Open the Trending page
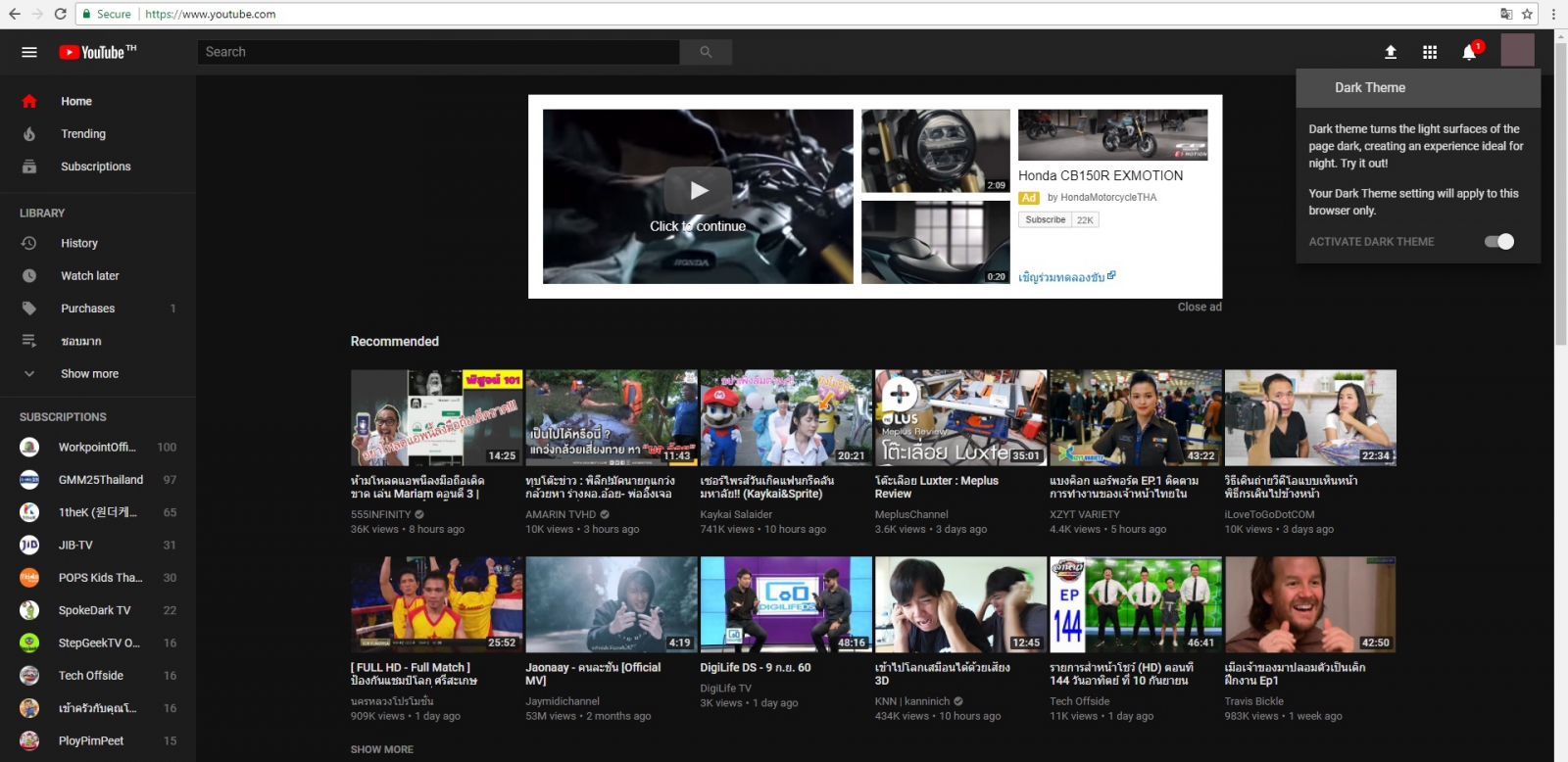The width and height of the screenshot is (1568, 762). coord(83,134)
